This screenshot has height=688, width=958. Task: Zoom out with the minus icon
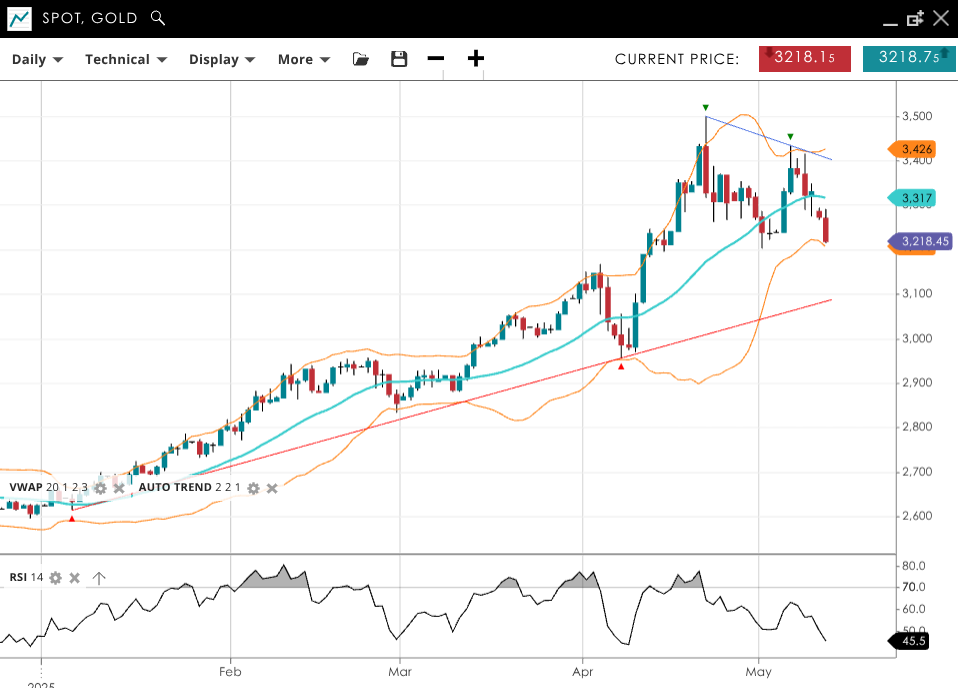point(436,59)
